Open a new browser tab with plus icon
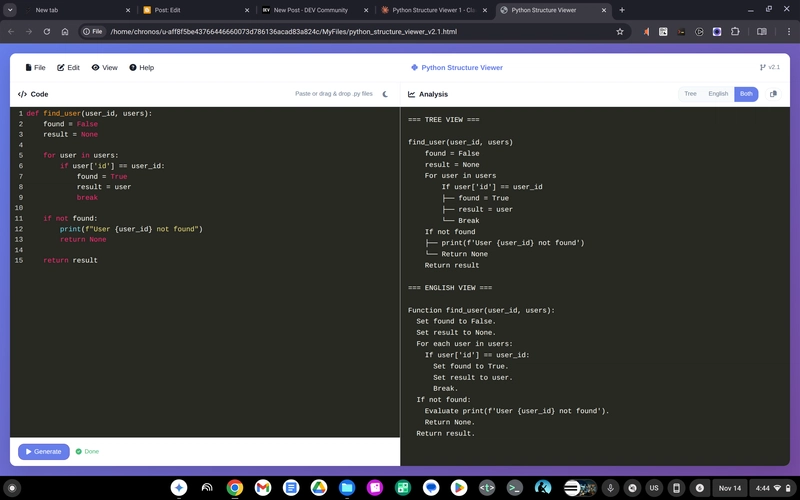Viewport: 800px width, 500px height. [622, 10]
